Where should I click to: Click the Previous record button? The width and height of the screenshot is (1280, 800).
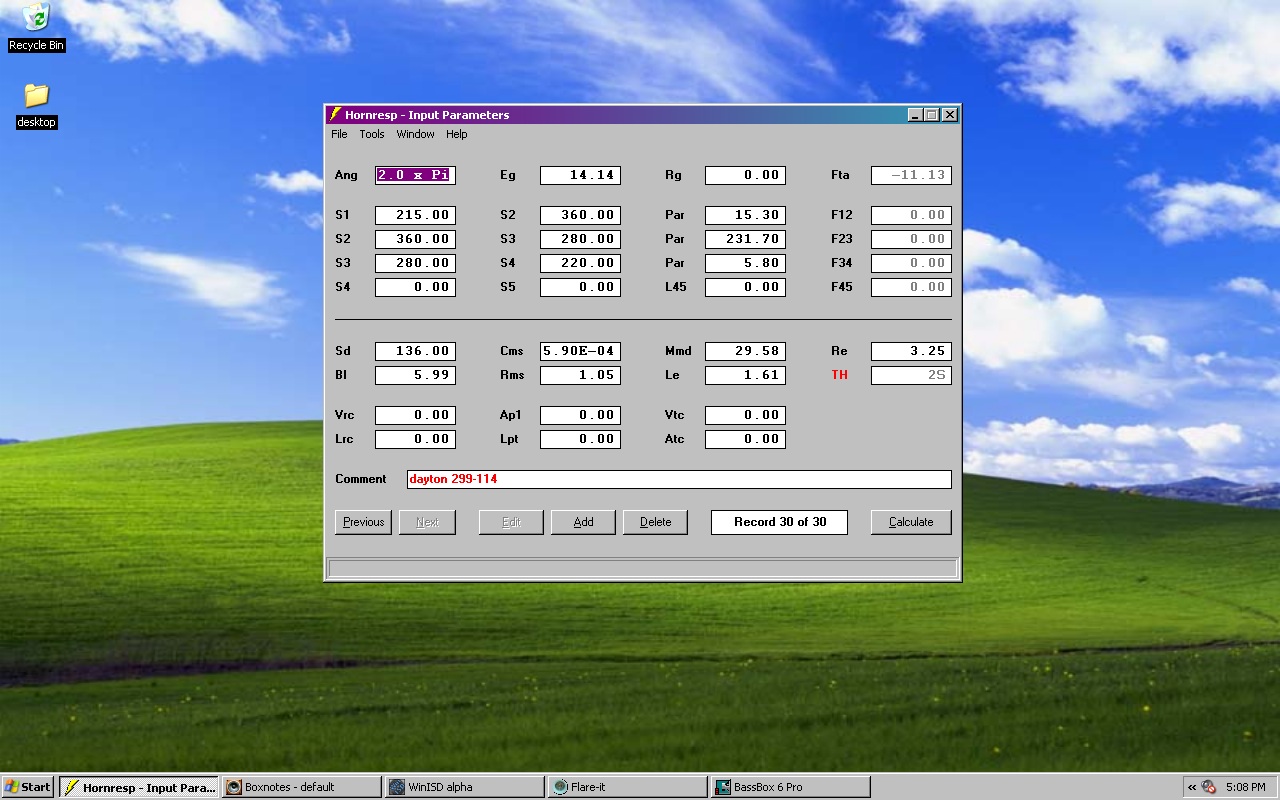(x=363, y=522)
